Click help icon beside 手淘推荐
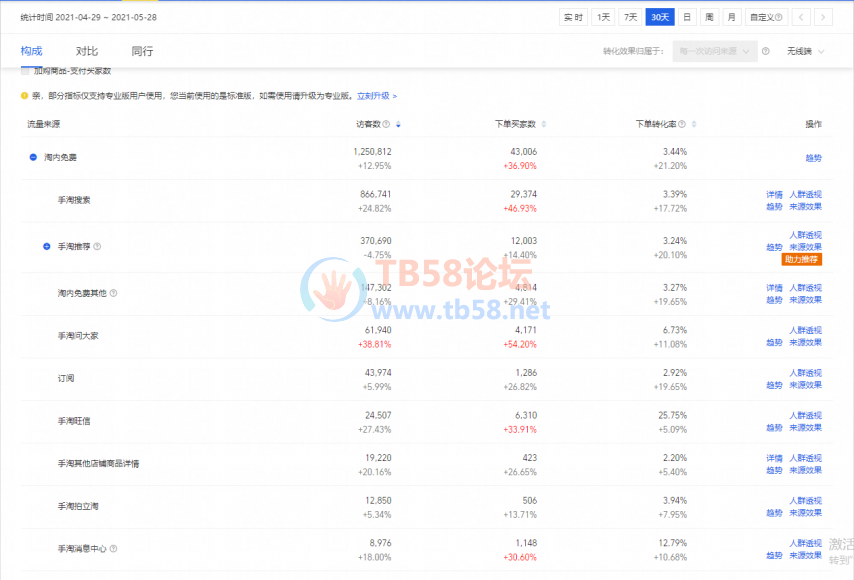Screen dimensions: 854x580 [x=97, y=246]
